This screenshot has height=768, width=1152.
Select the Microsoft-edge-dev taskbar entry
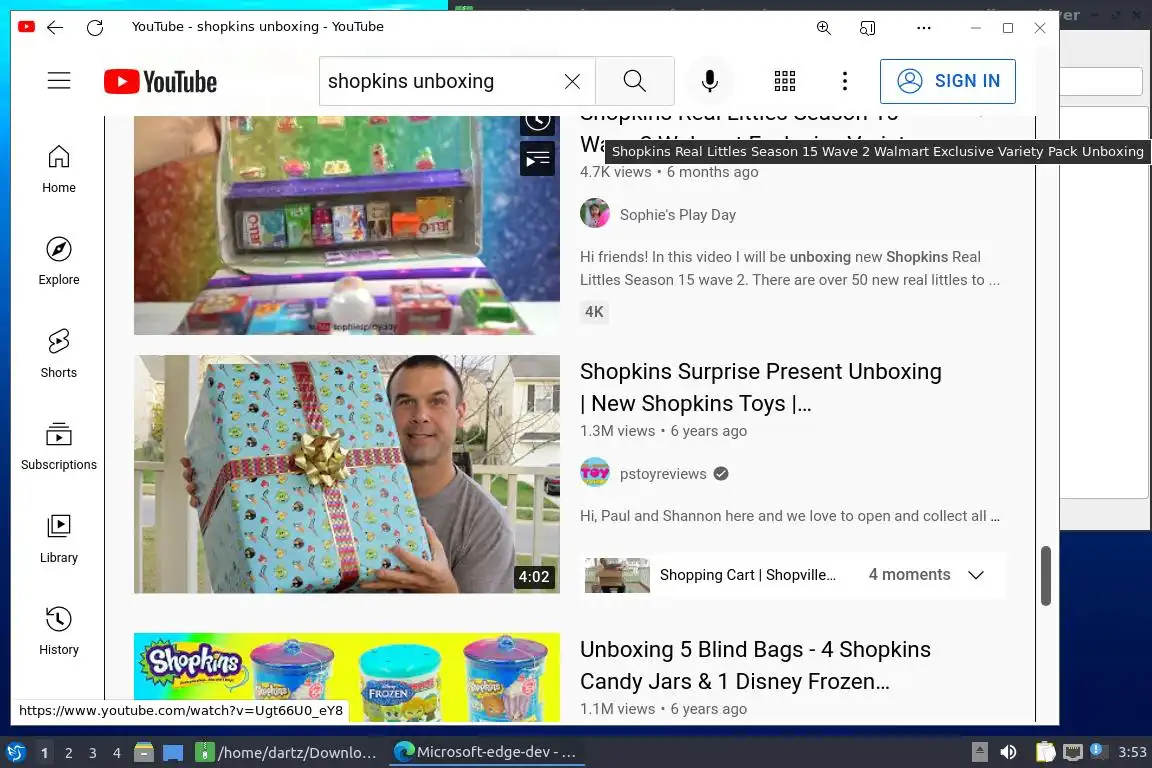tap(486, 753)
